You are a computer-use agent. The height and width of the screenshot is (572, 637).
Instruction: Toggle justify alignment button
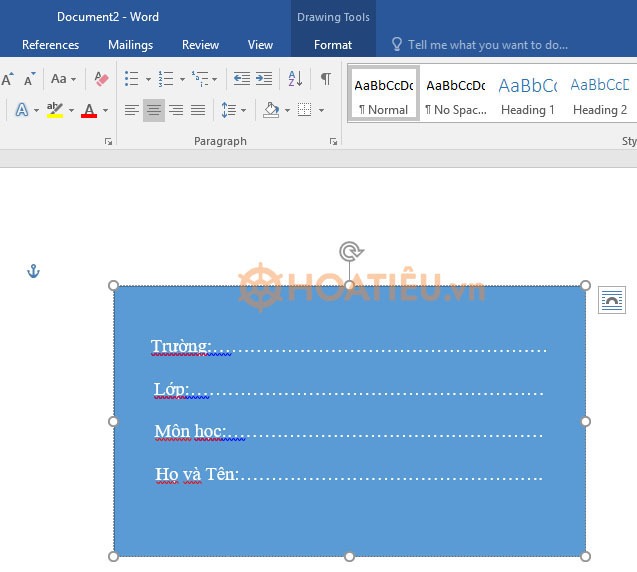point(198,110)
